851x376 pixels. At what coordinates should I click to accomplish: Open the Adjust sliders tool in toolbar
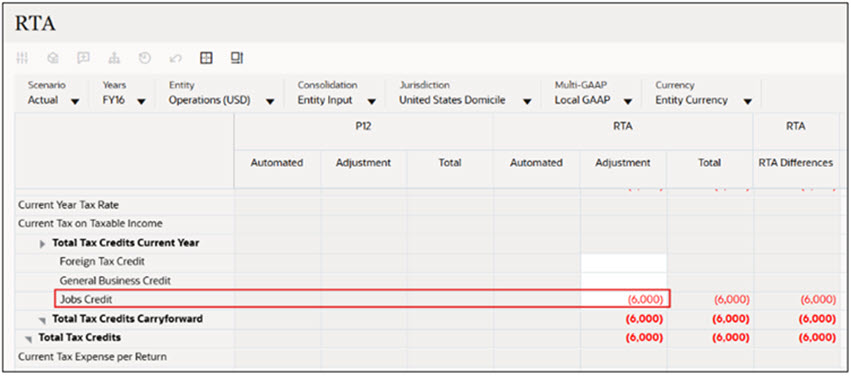[x=22, y=58]
